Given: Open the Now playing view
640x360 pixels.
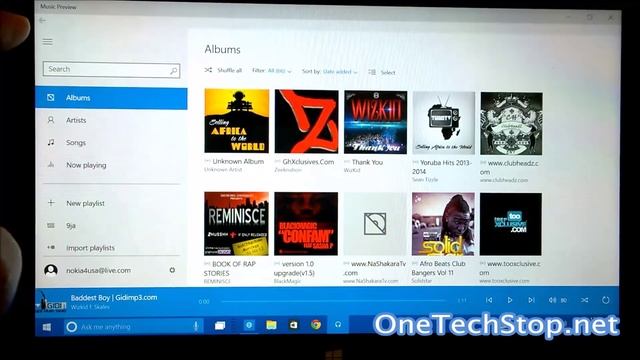Looking at the screenshot, I should click(111, 165).
